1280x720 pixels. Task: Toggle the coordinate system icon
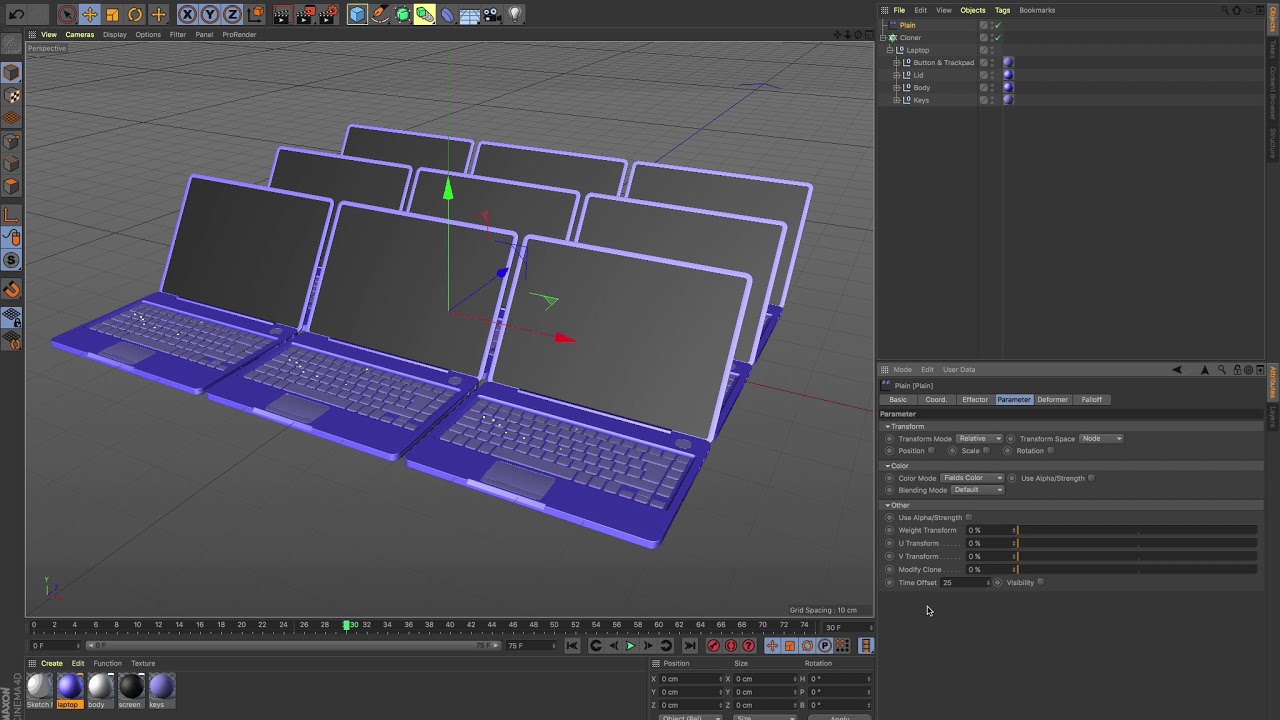[255, 14]
